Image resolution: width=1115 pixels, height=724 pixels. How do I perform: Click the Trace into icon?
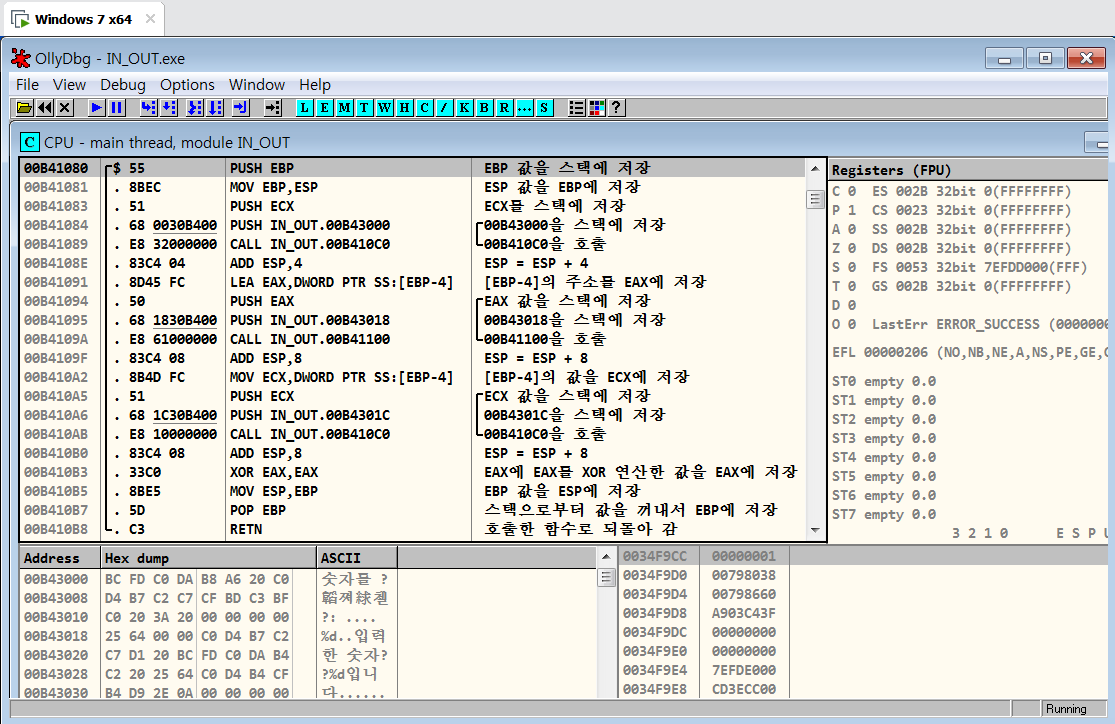point(195,107)
